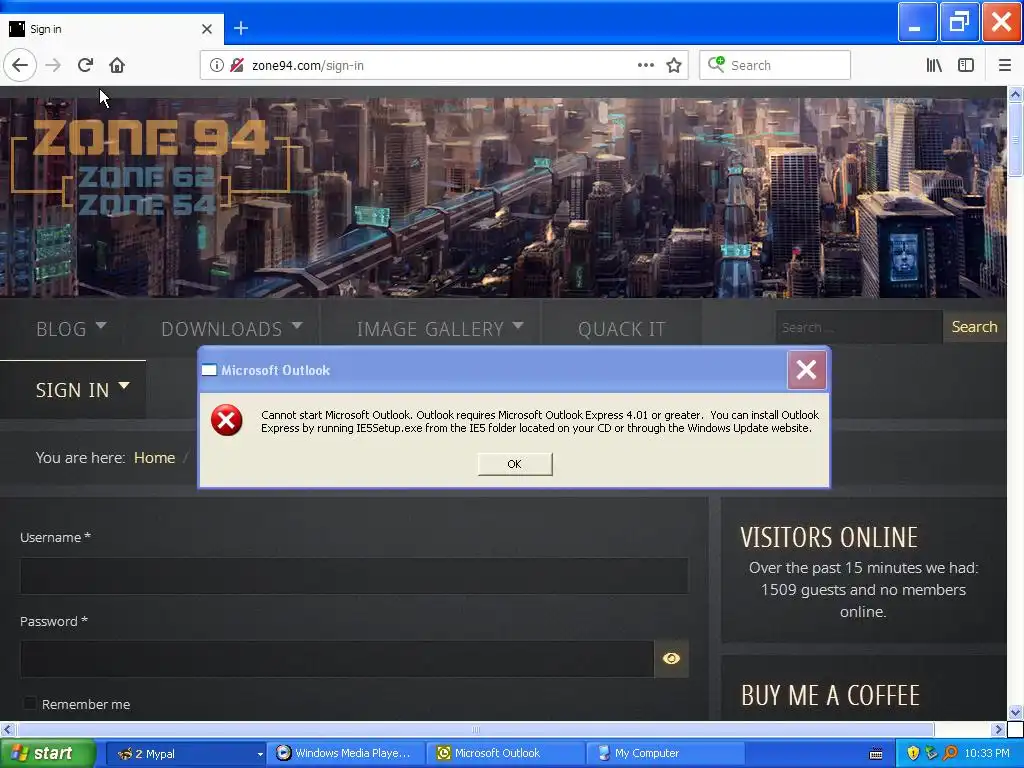Click the vertical scrollbar up arrow
Image resolution: width=1024 pixels, height=768 pixels.
(1015, 94)
